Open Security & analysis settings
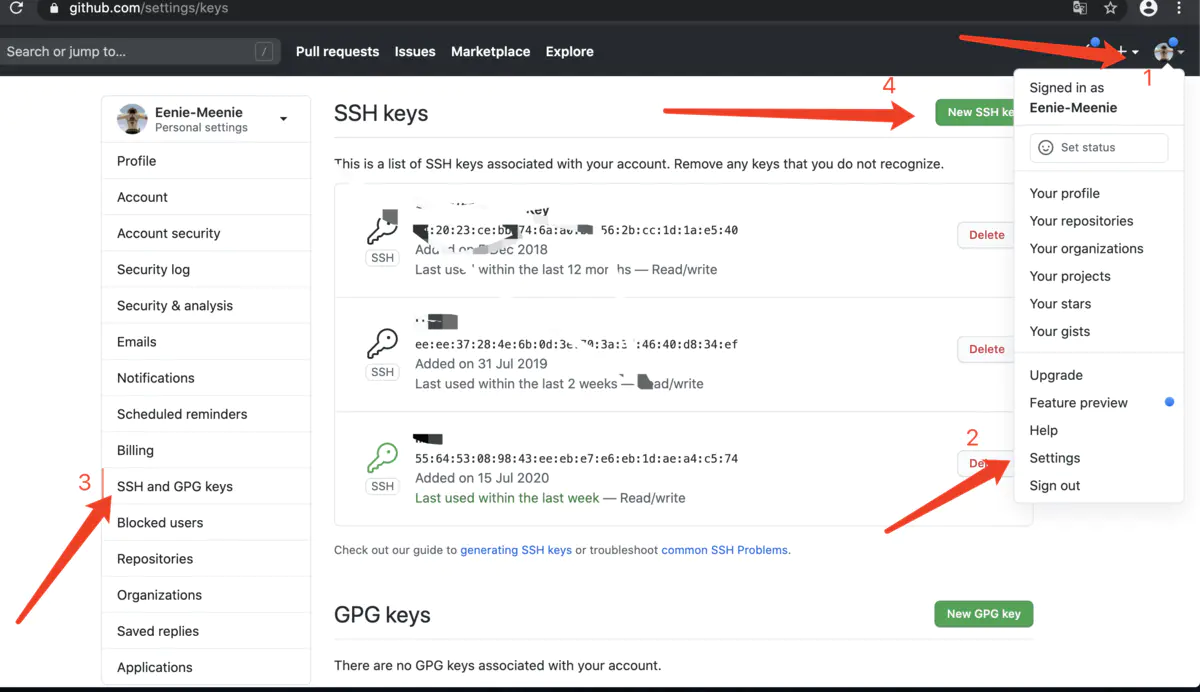This screenshot has height=692, width=1200. (x=206, y=305)
